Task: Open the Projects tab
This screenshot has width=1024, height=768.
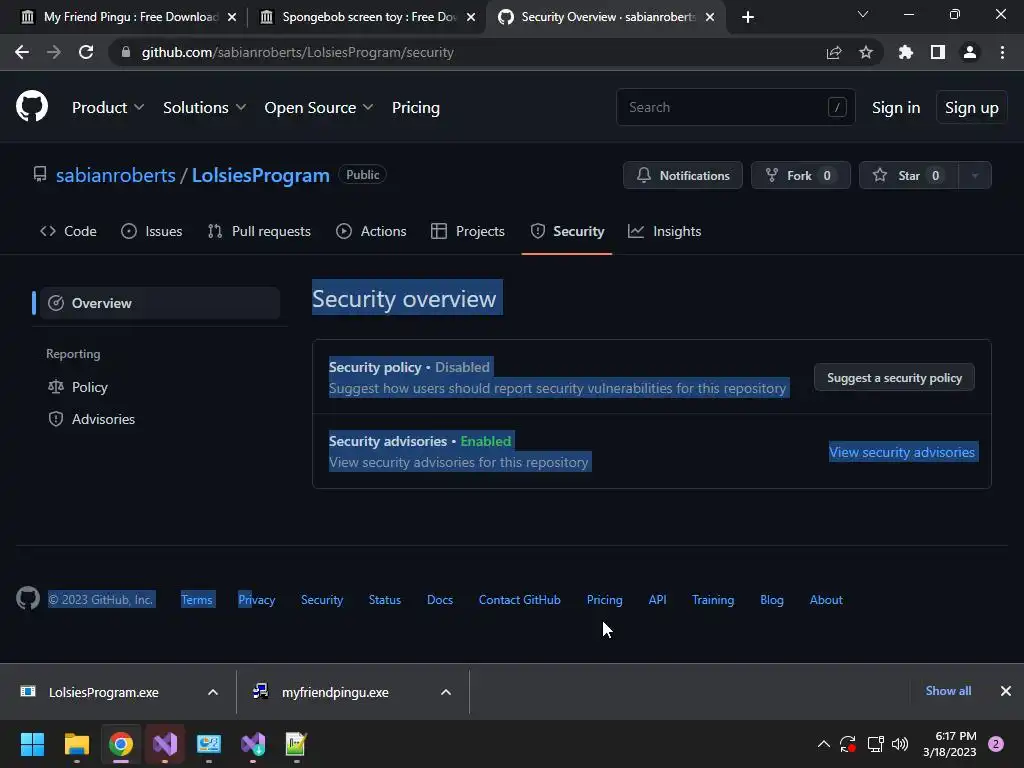Action: (468, 231)
